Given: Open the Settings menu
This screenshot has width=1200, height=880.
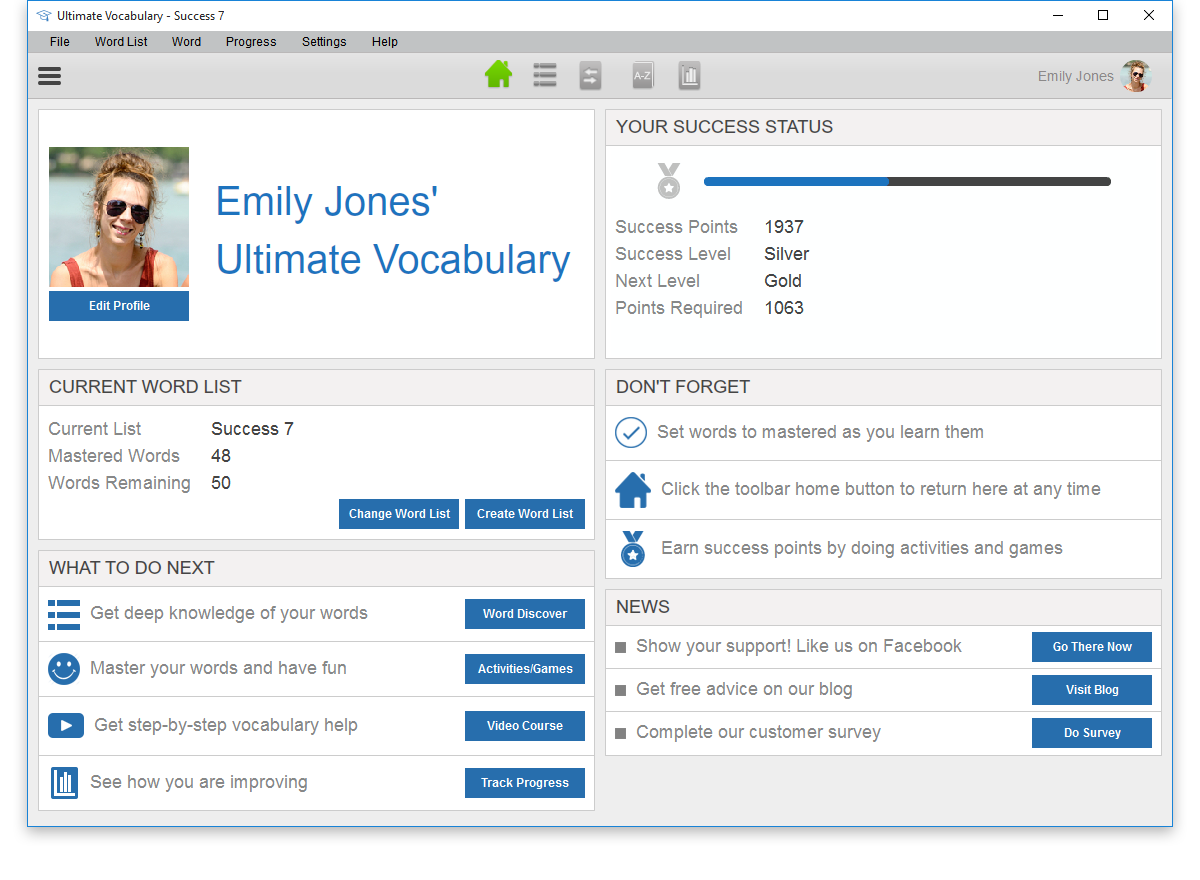Looking at the screenshot, I should point(324,42).
